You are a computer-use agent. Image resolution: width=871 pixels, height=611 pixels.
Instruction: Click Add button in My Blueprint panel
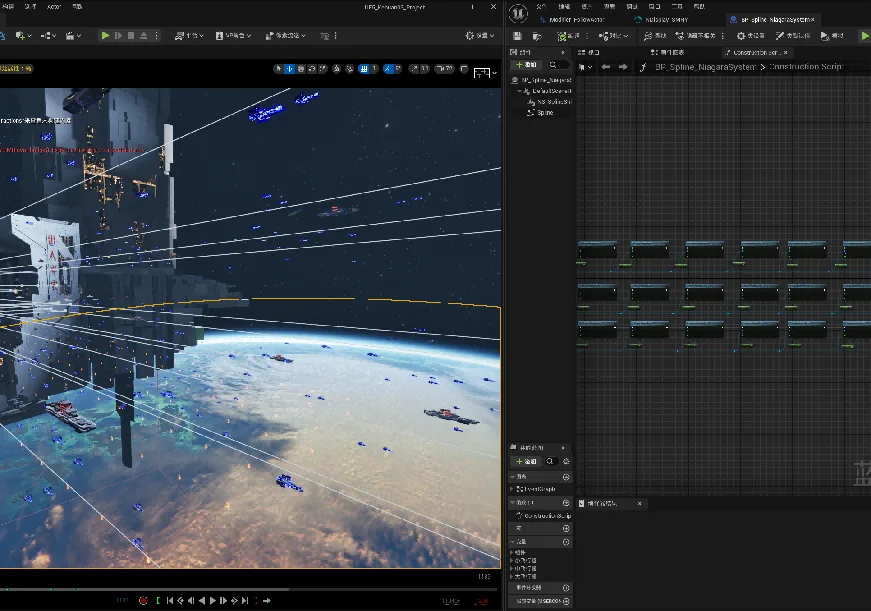[x=525, y=462]
